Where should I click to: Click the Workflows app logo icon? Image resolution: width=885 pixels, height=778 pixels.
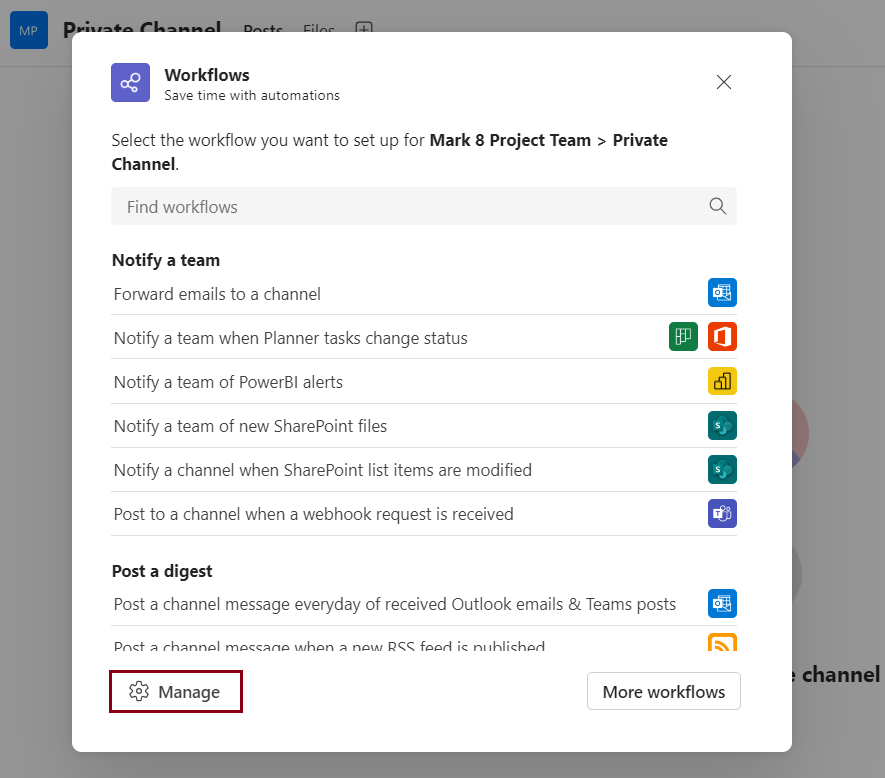pyautogui.click(x=130, y=83)
